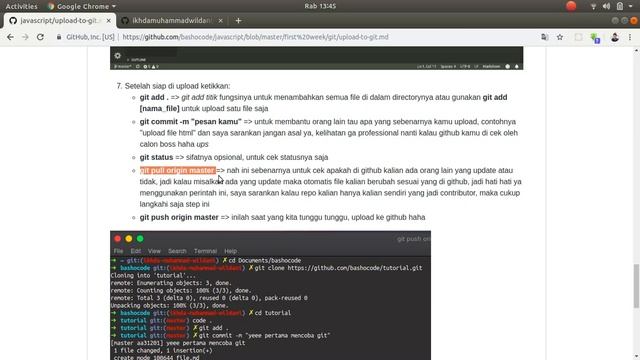Click the git commit -m "pesan kamu" text
Screen dimensions: 640x360
(x=191, y=122)
